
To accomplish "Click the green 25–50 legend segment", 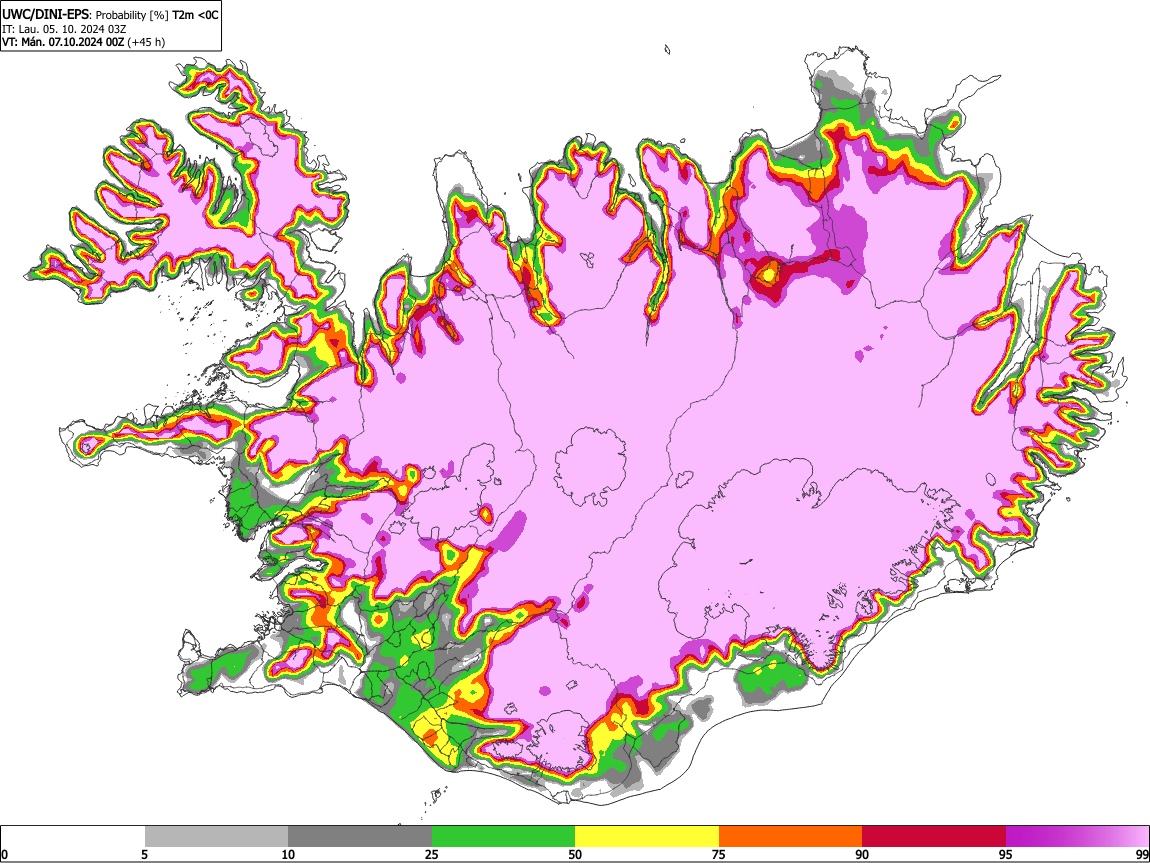I will pyautogui.click(x=503, y=837).
